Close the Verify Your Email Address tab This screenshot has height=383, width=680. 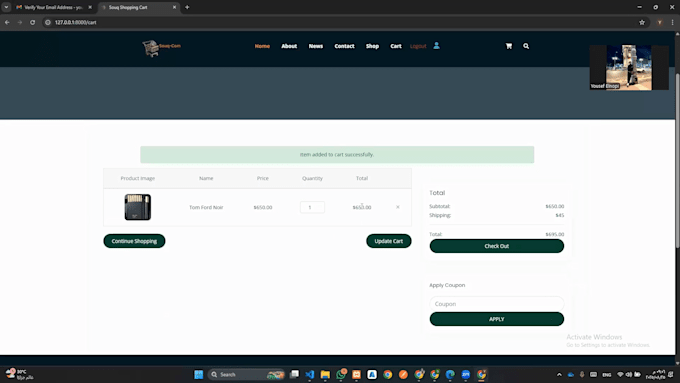[x=90, y=7]
